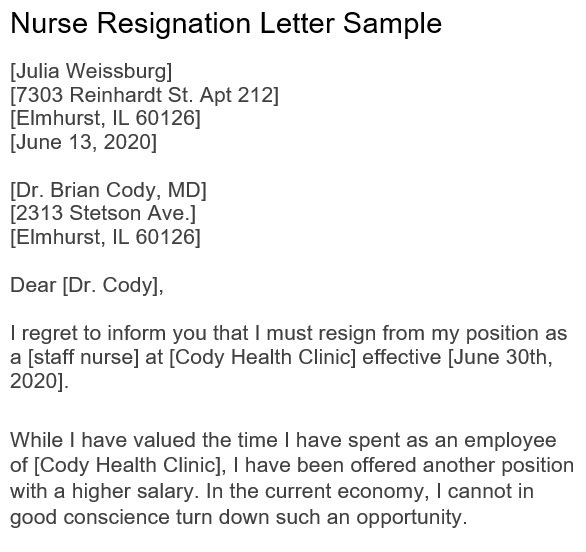Click the 2313 Stetson Ave. line
This screenshot has height=552, width=586.
click(x=103, y=213)
